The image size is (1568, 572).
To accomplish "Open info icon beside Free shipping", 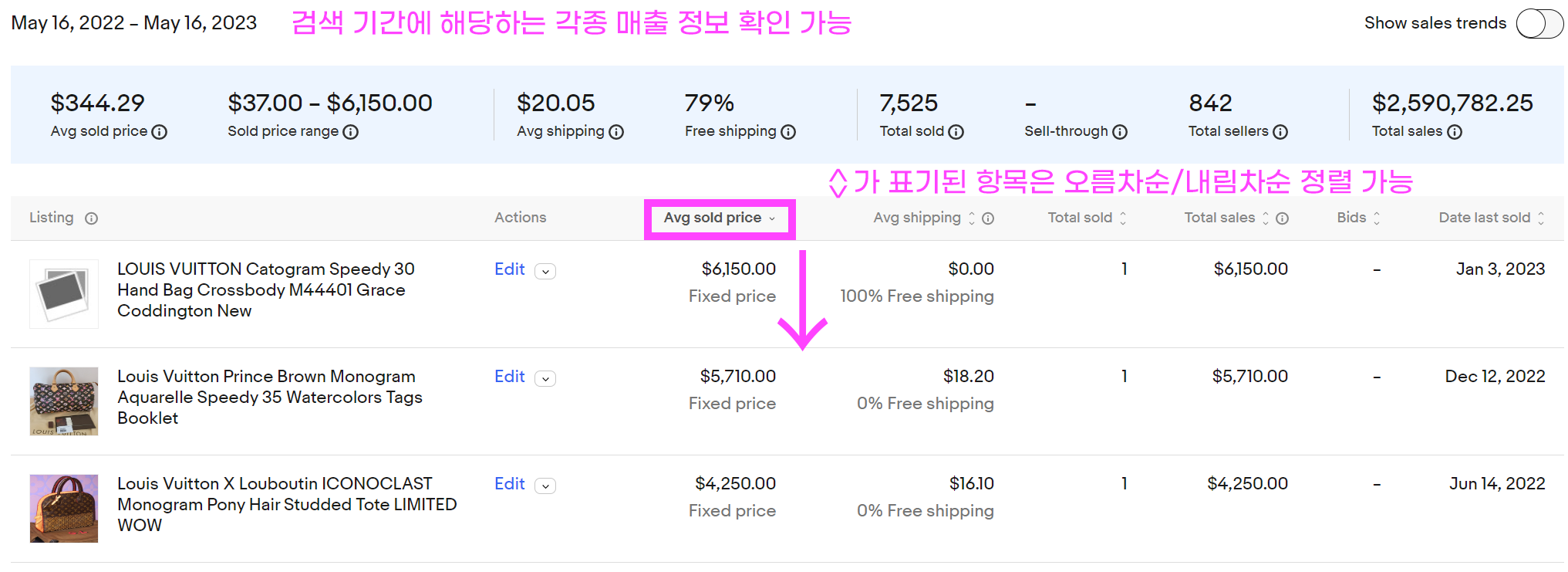I will (x=788, y=132).
